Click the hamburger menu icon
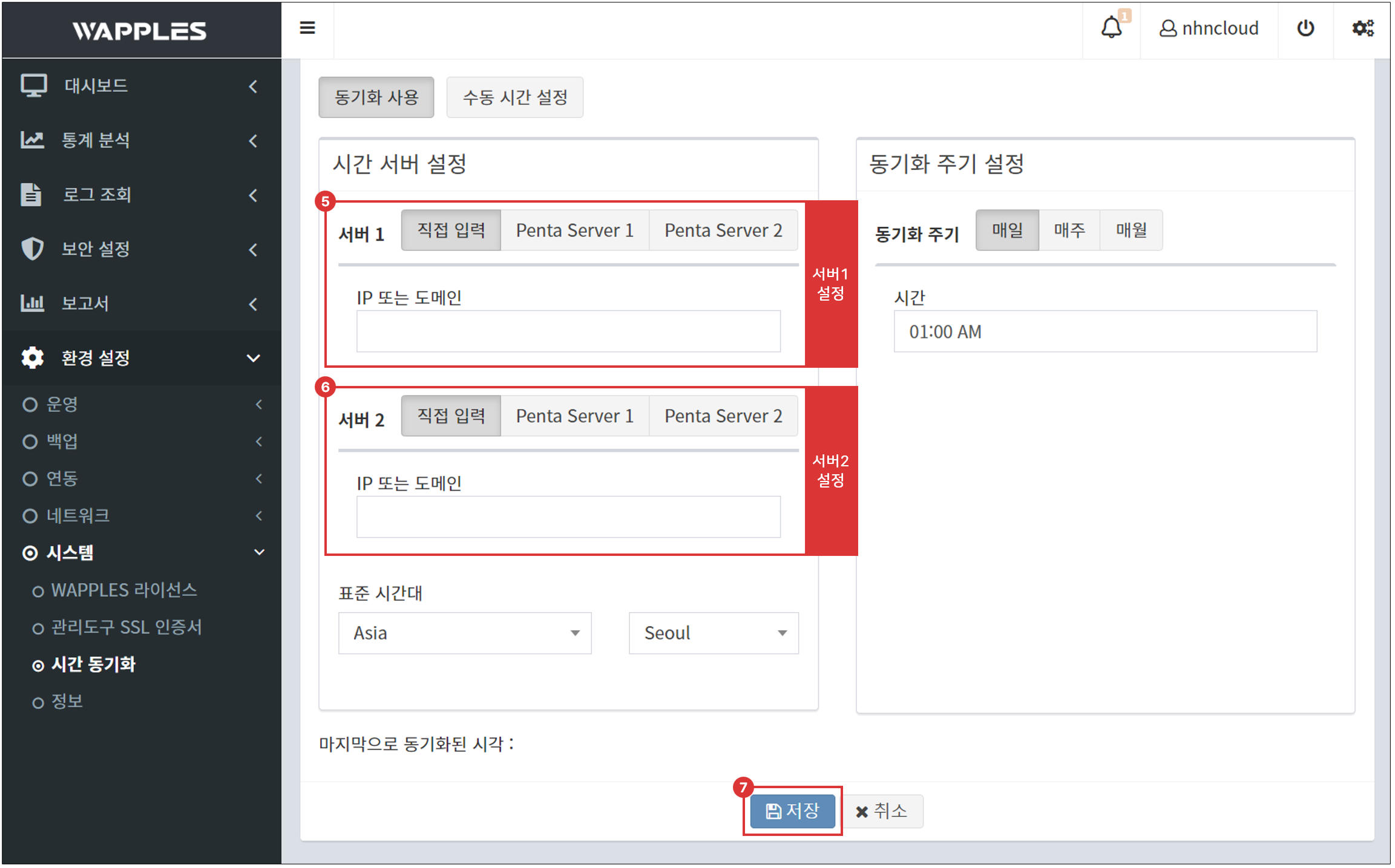Viewport: 1395px width, 868px height. (x=307, y=28)
